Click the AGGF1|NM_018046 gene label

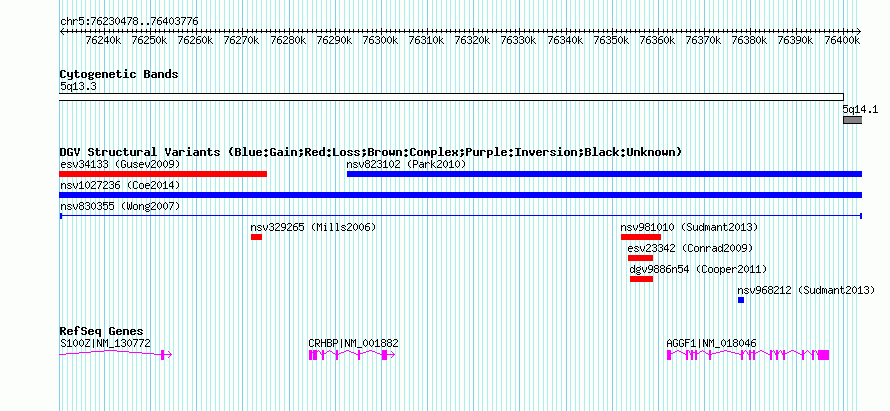coord(712,343)
